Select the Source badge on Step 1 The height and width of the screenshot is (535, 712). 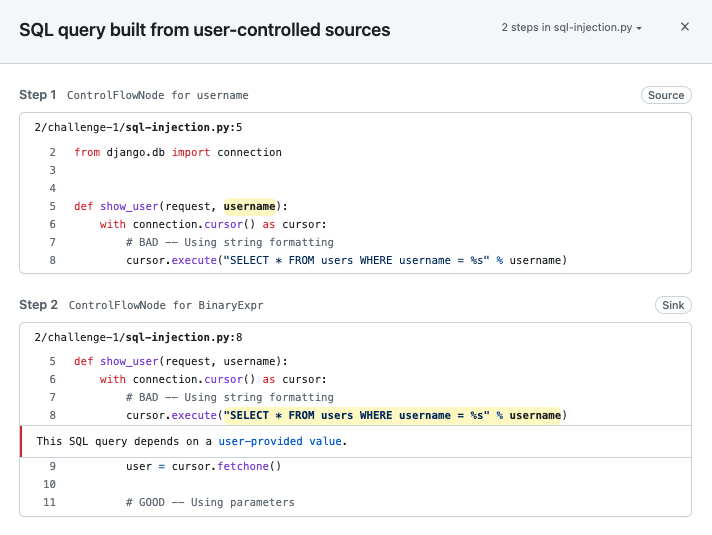666,95
